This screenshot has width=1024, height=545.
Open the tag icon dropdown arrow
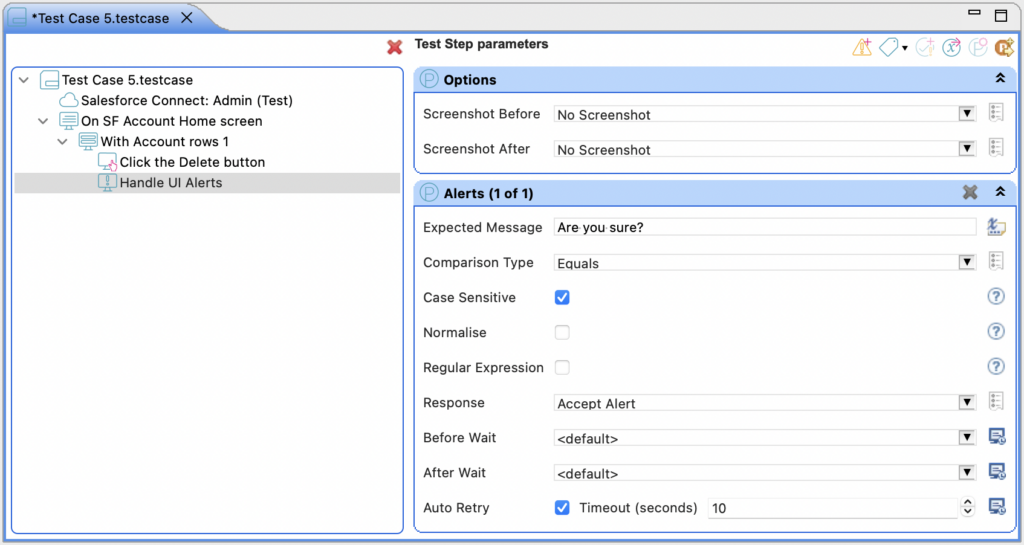(x=905, y=48)
